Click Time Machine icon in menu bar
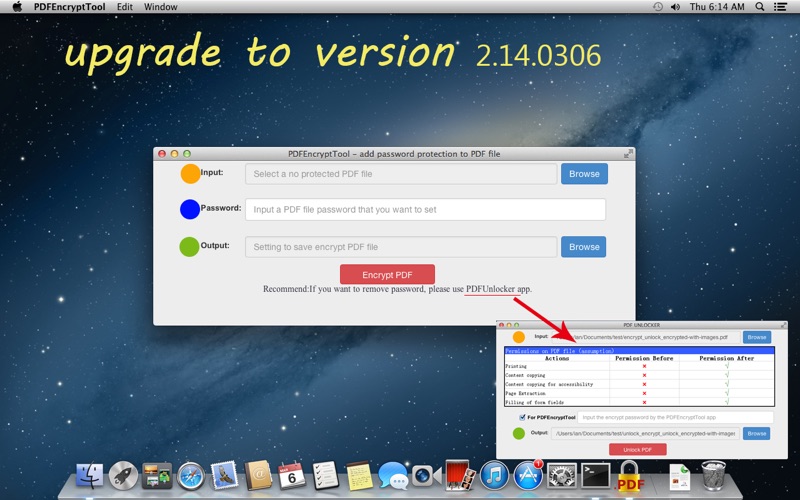 coord(658,7)
